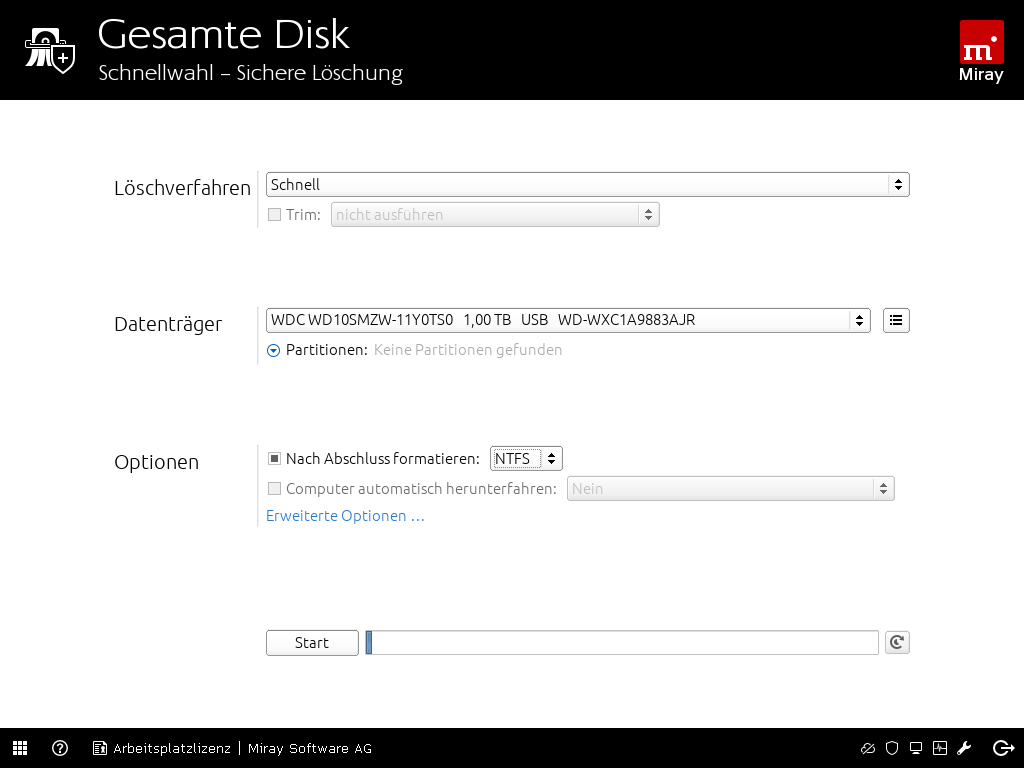Screen dimensions: 1024x768
Task: Click the shield icon in status bar
Action: coord(892,748)
